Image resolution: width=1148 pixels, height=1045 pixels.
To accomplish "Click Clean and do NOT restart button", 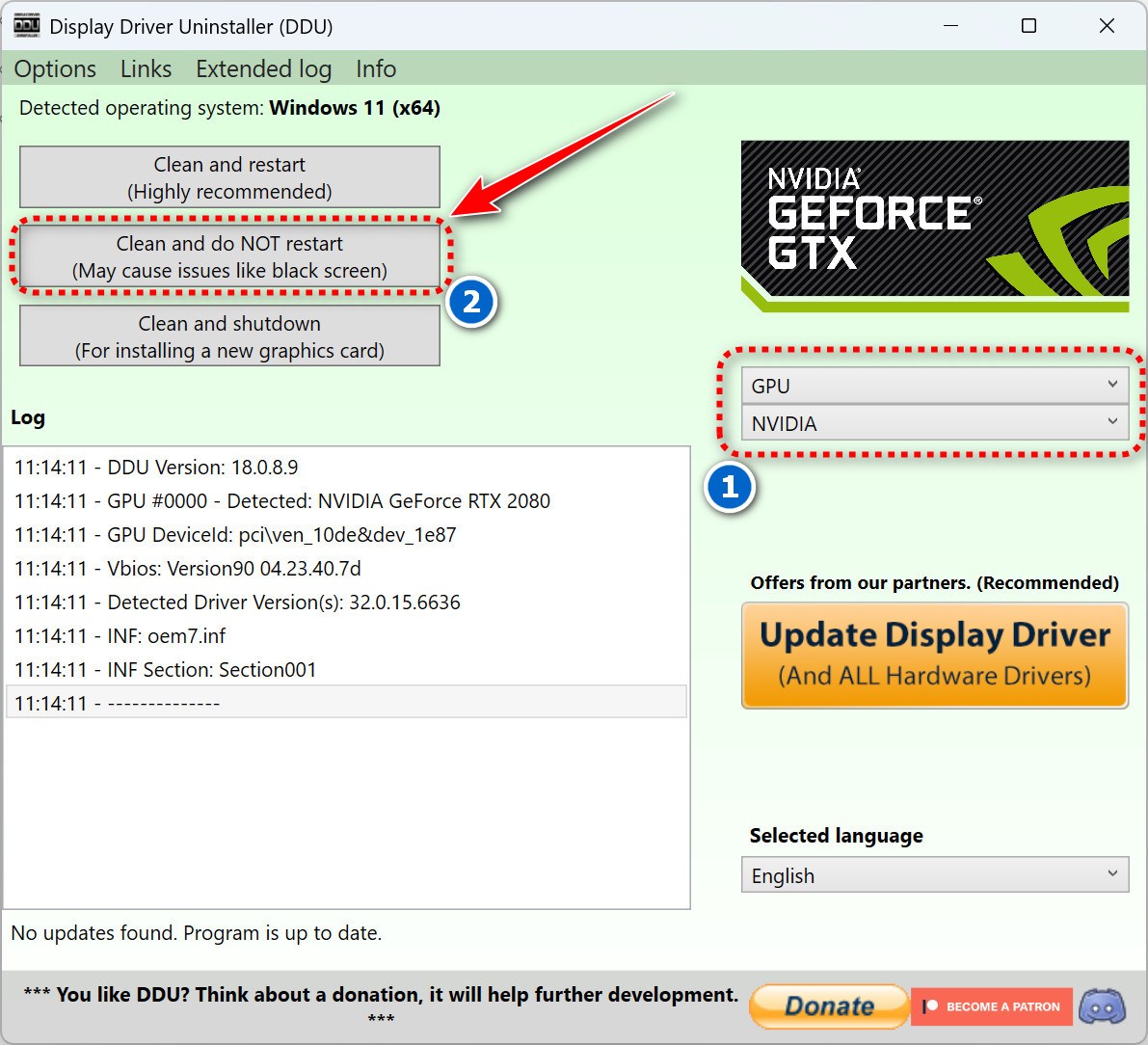I will [230, 256].
